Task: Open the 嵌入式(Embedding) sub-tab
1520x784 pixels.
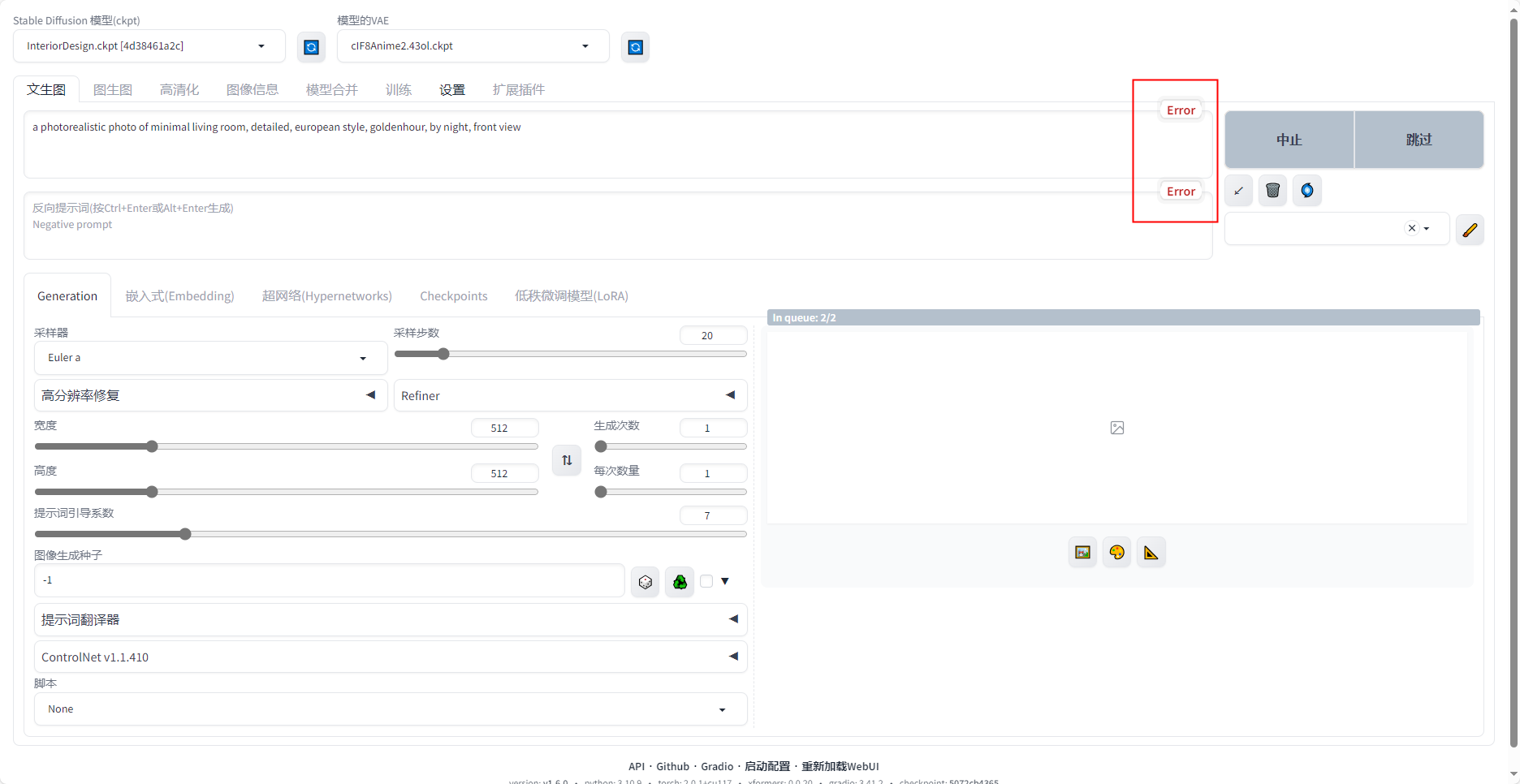Action: 179,295
